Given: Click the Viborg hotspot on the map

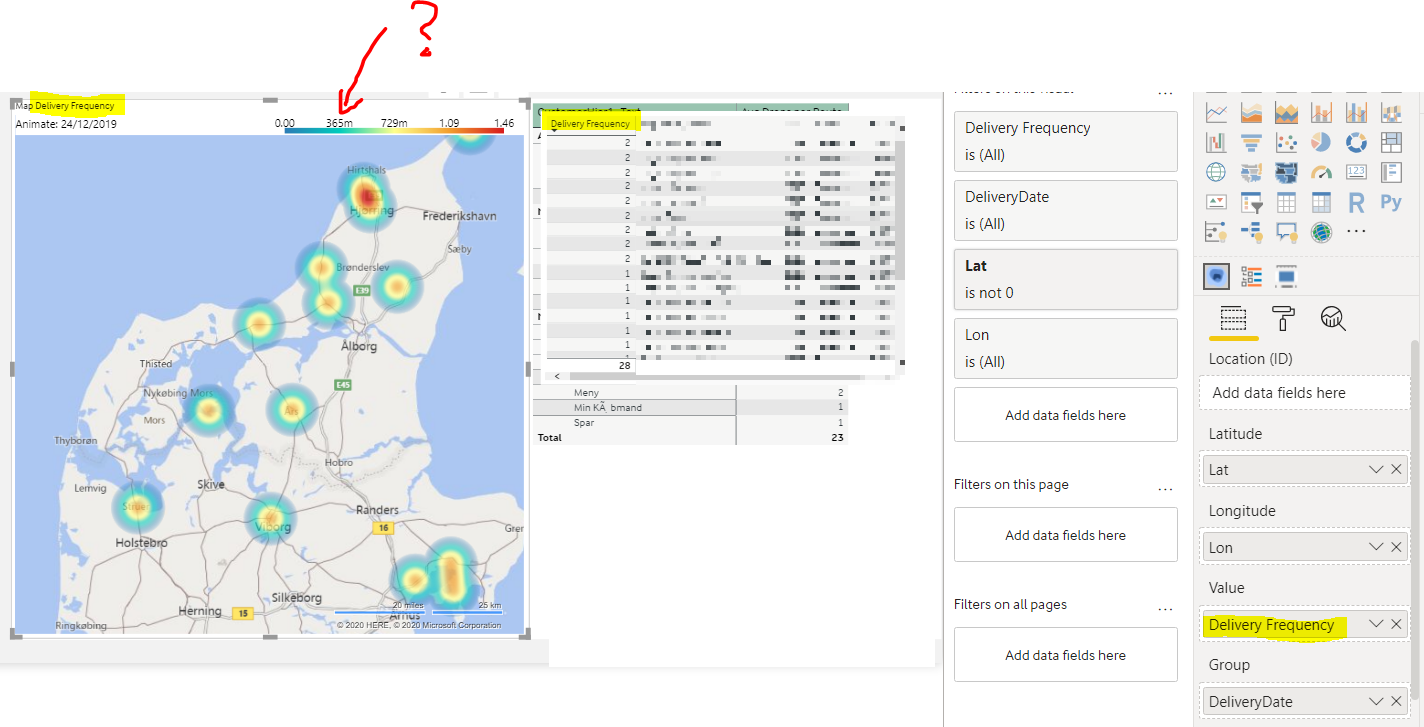Looking at the screenshot, I should click(x=271, y=518).
